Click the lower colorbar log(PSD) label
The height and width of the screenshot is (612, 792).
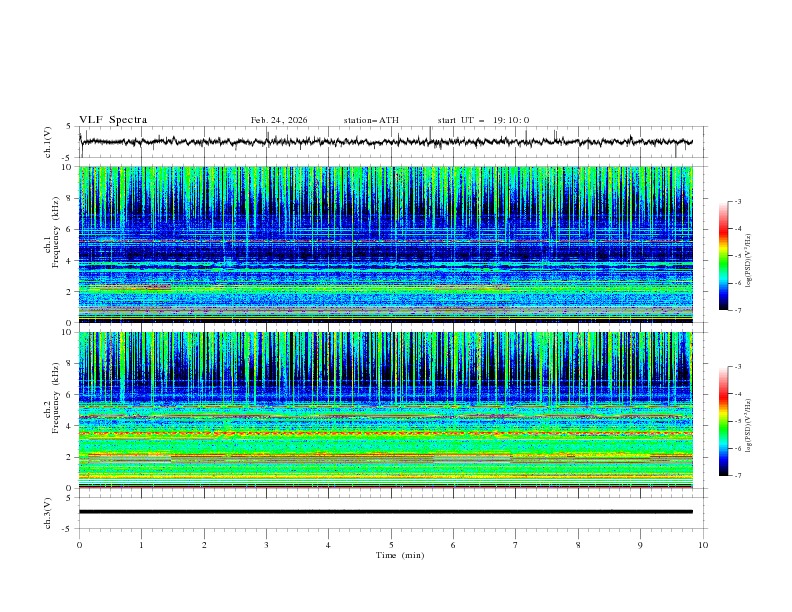click(748, 426)
